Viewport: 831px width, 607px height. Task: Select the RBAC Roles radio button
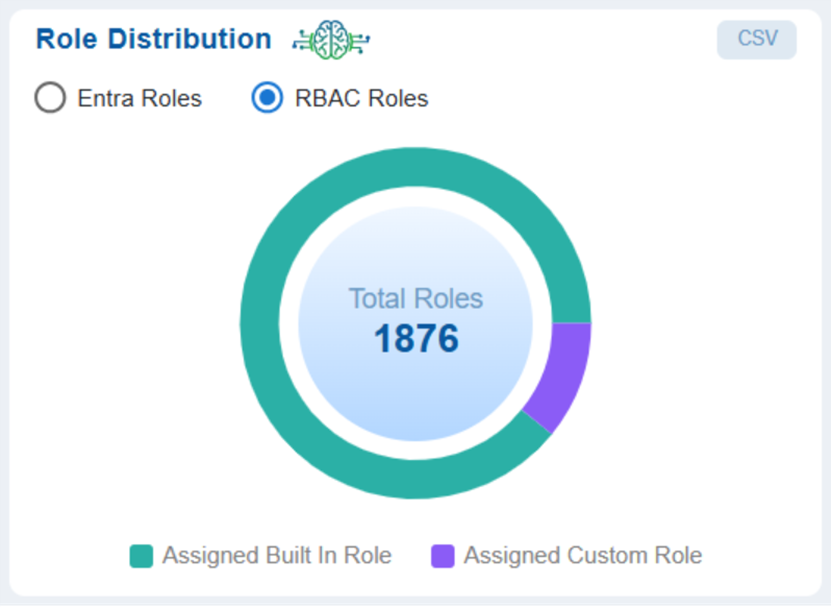[267, 98]
